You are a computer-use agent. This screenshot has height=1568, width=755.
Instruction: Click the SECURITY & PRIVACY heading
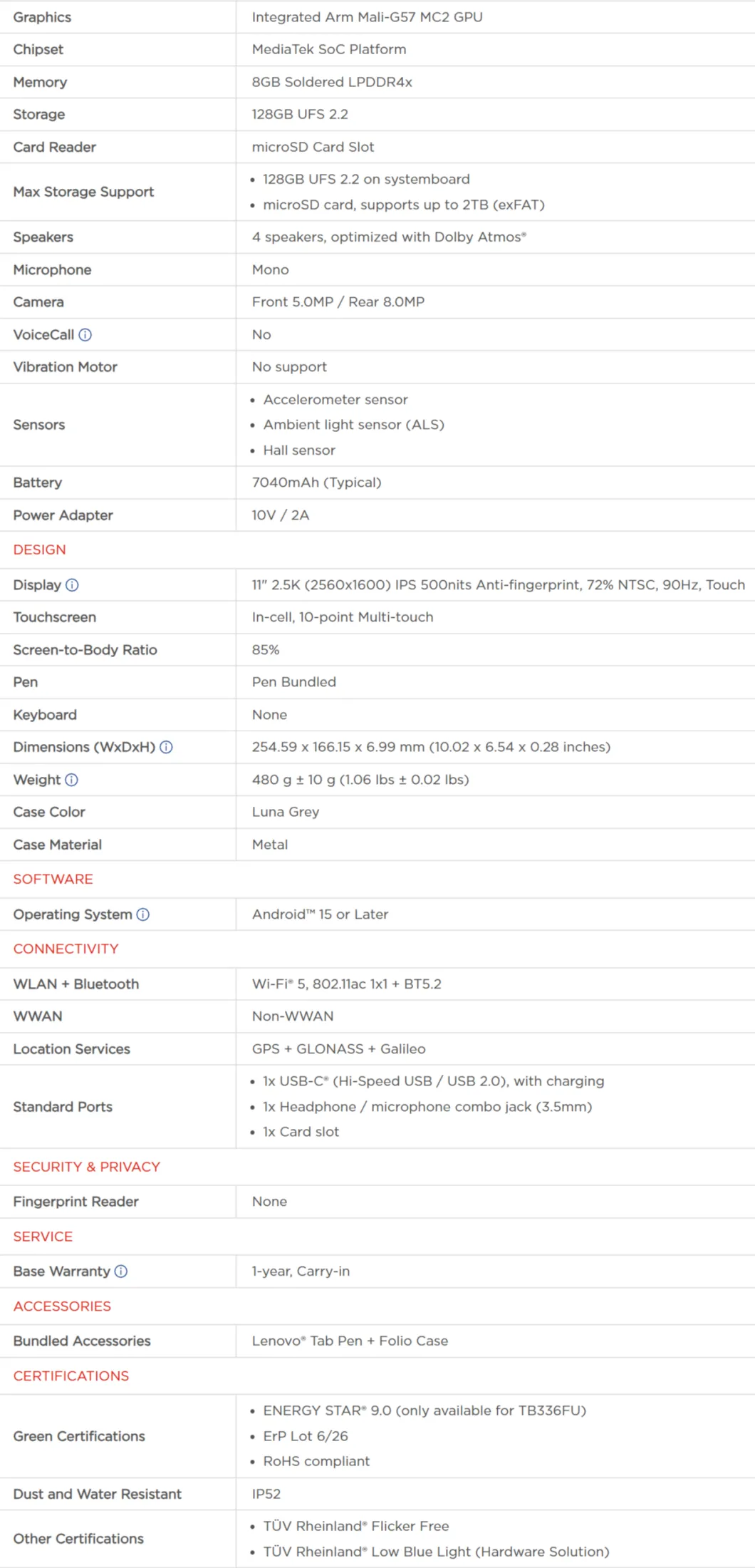click(86, 1167)
